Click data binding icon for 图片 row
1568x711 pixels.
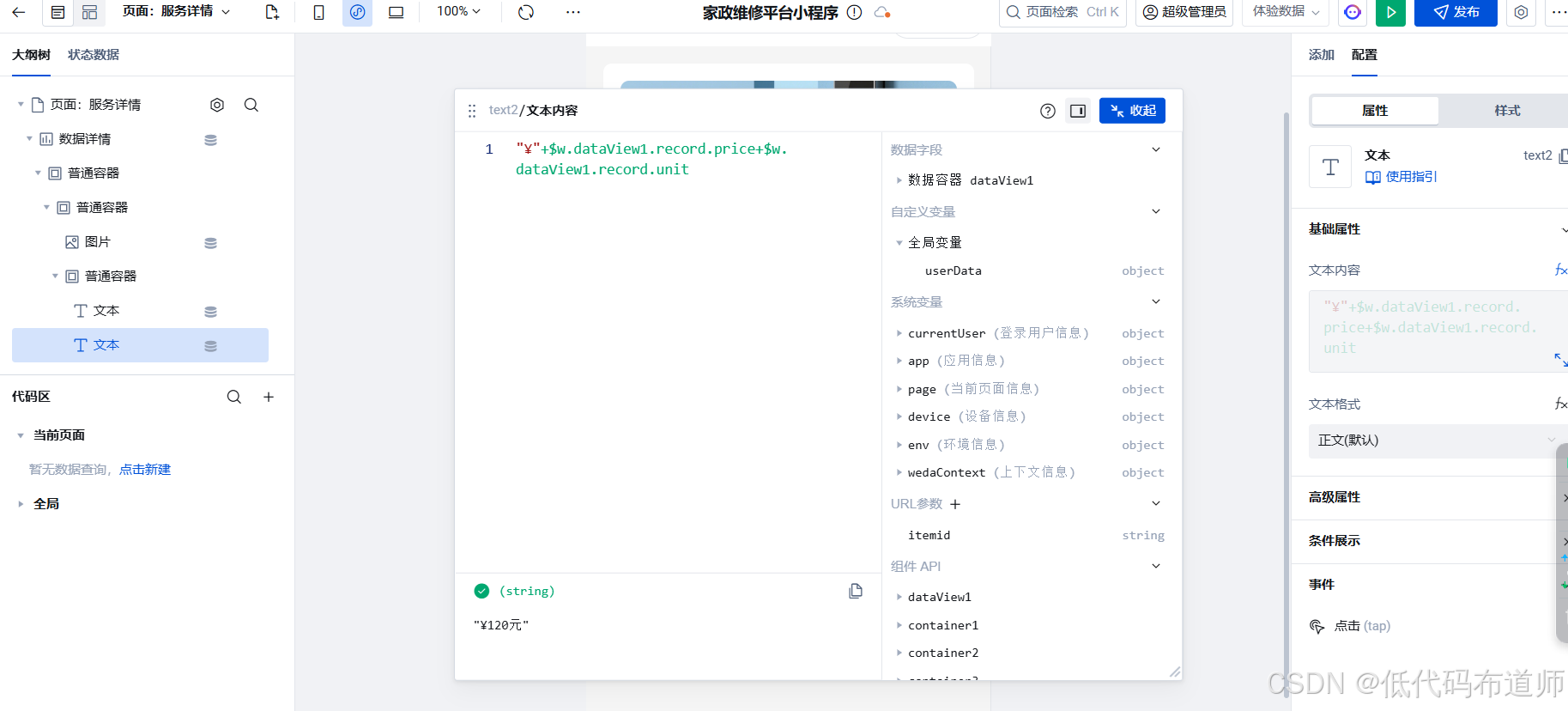(210, 243)
